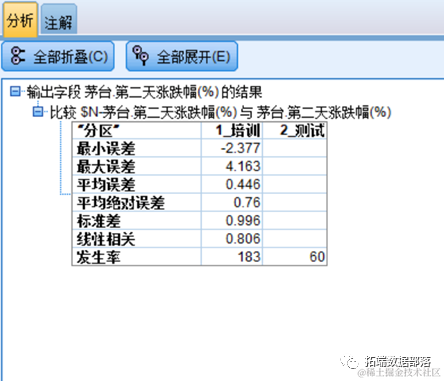This screenshot has height=381, width=444.
Task: Open the 注解 tab
Action: click(59, 20)
